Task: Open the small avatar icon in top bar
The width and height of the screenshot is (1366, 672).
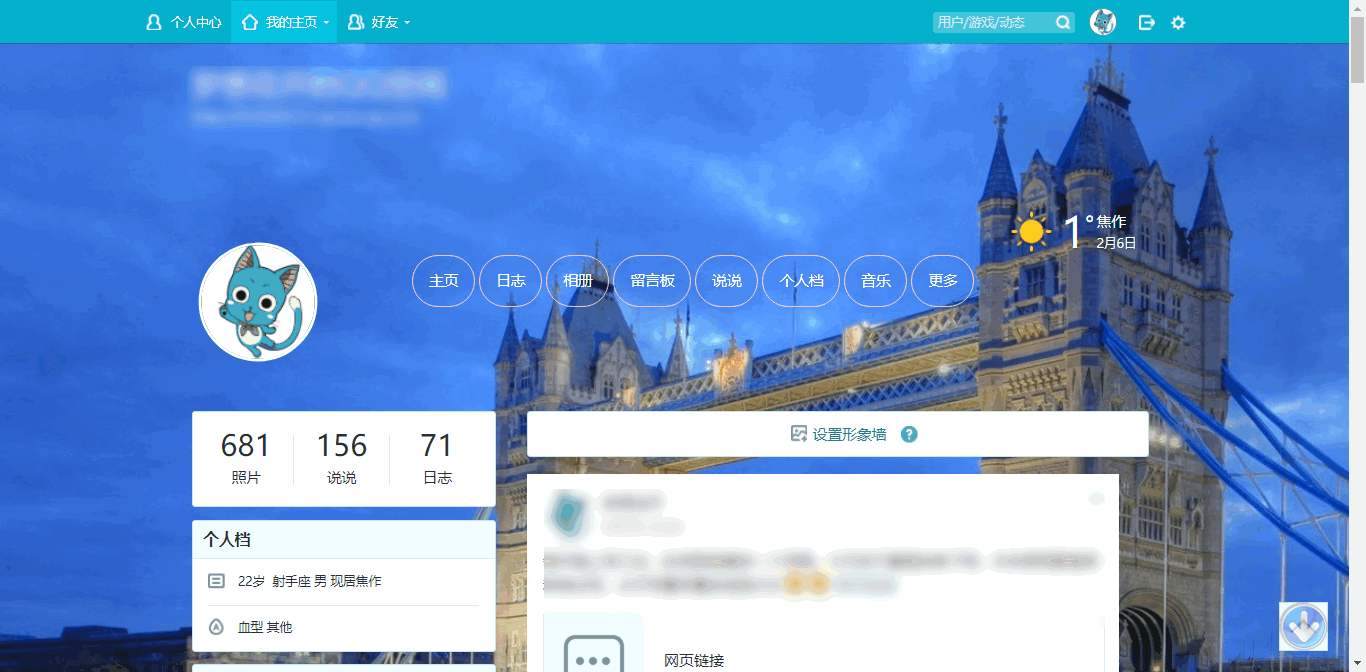Action: [1103, 21]
